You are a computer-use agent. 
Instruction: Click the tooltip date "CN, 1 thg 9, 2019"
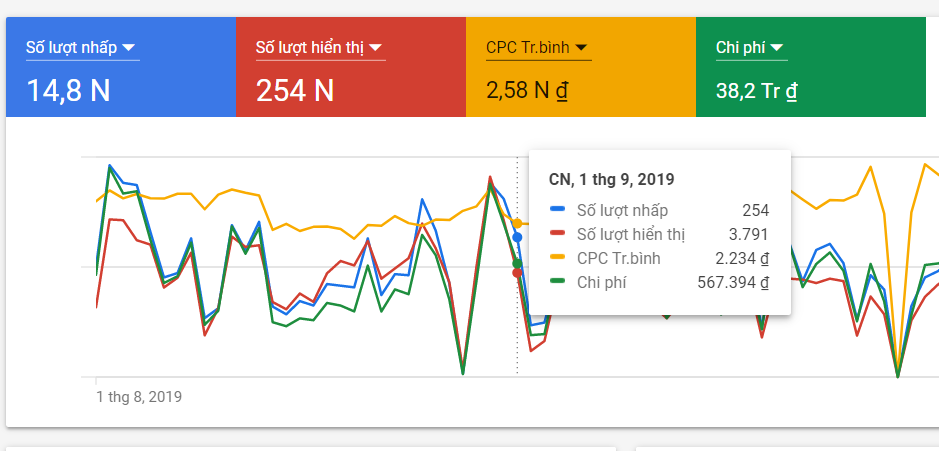[x=611, y=179]
